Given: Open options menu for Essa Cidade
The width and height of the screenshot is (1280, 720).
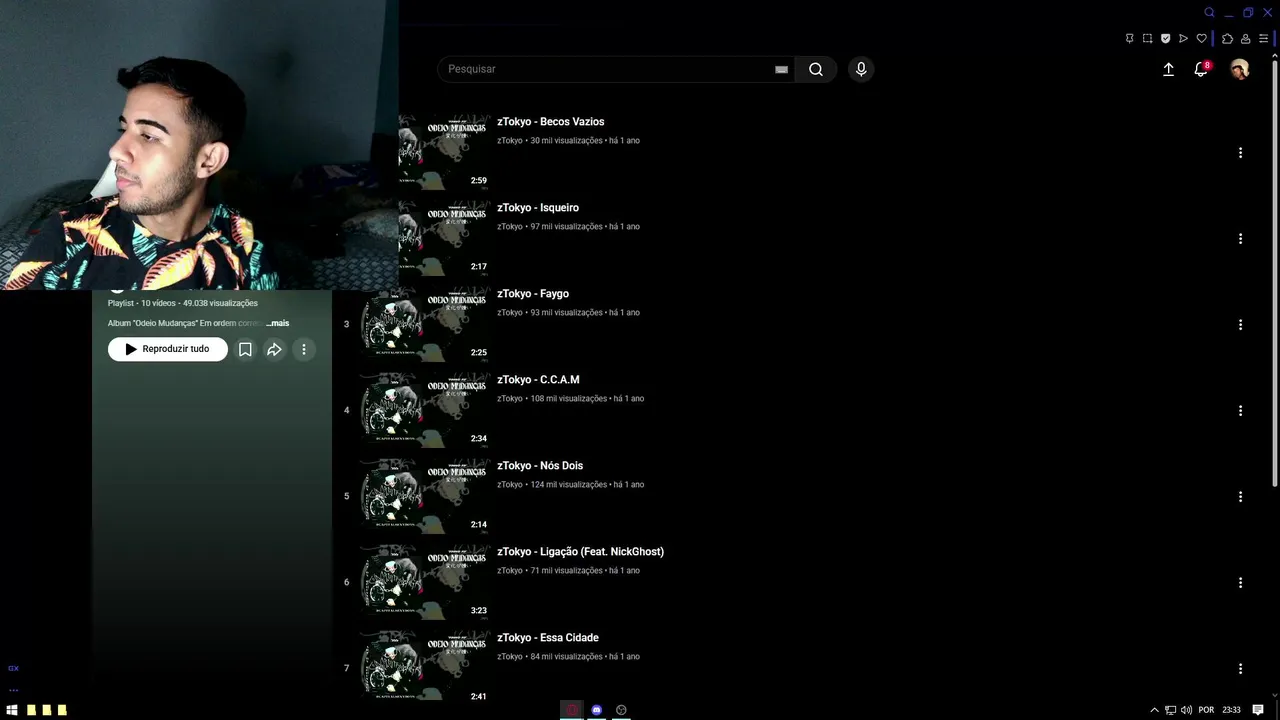Looking at the screenshot, I should tap(1240, 669).
